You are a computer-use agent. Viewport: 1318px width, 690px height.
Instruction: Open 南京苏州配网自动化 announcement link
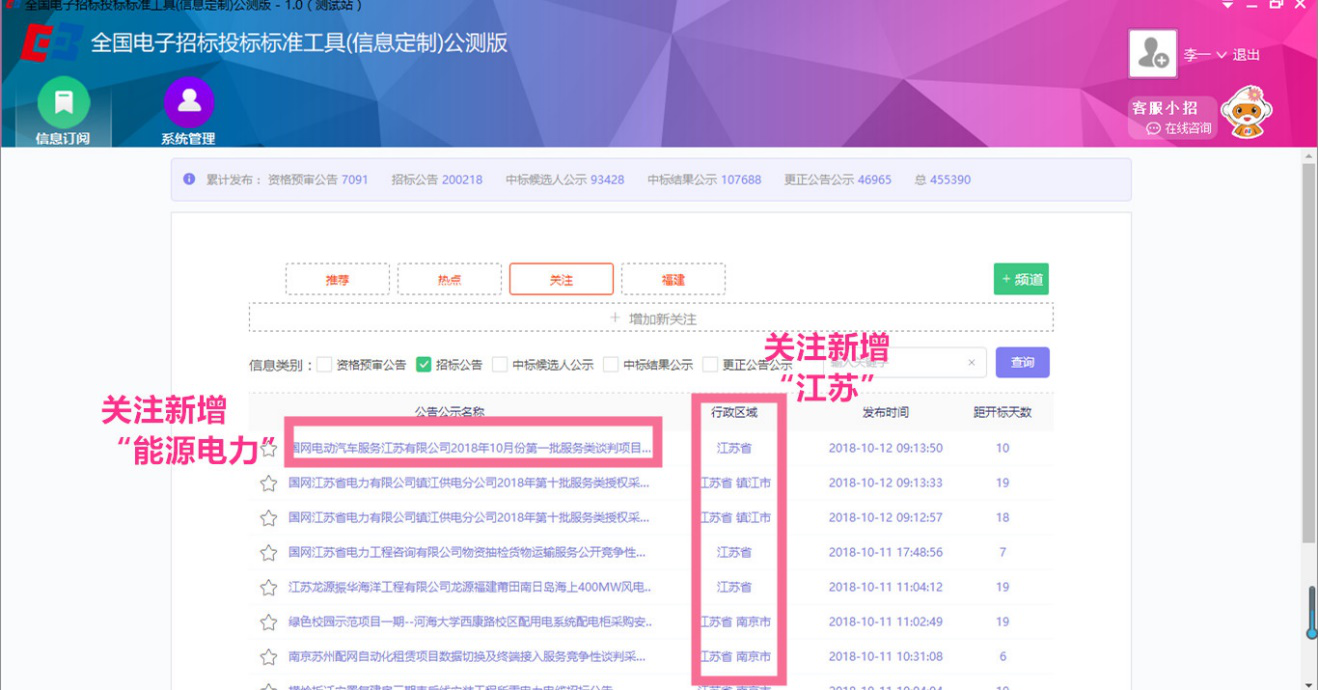[467, 657]
